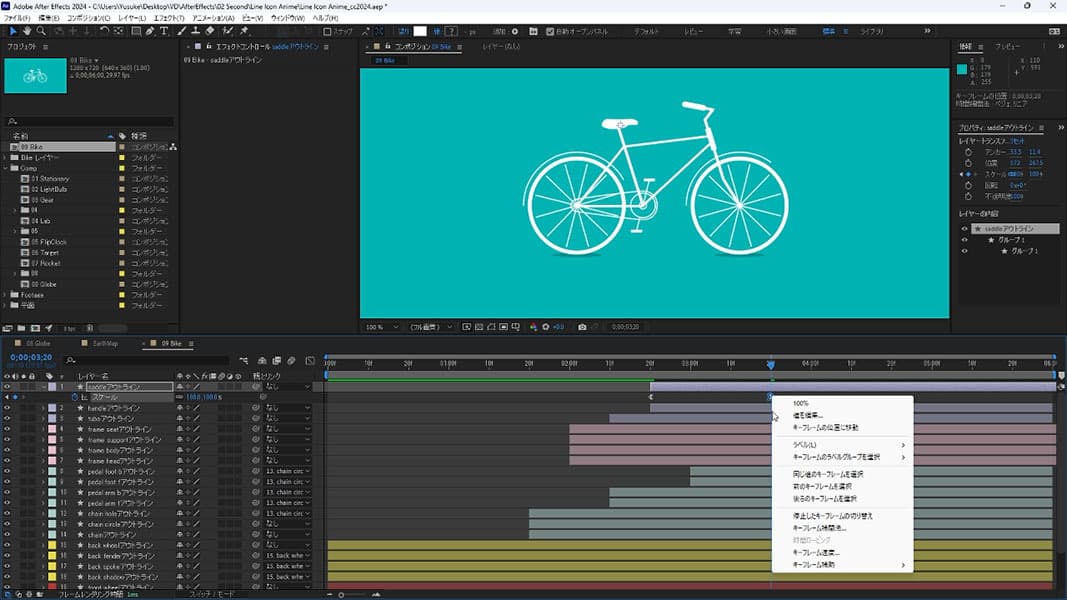Click the Scale stopwatch in timeline

tap(74, 397)
